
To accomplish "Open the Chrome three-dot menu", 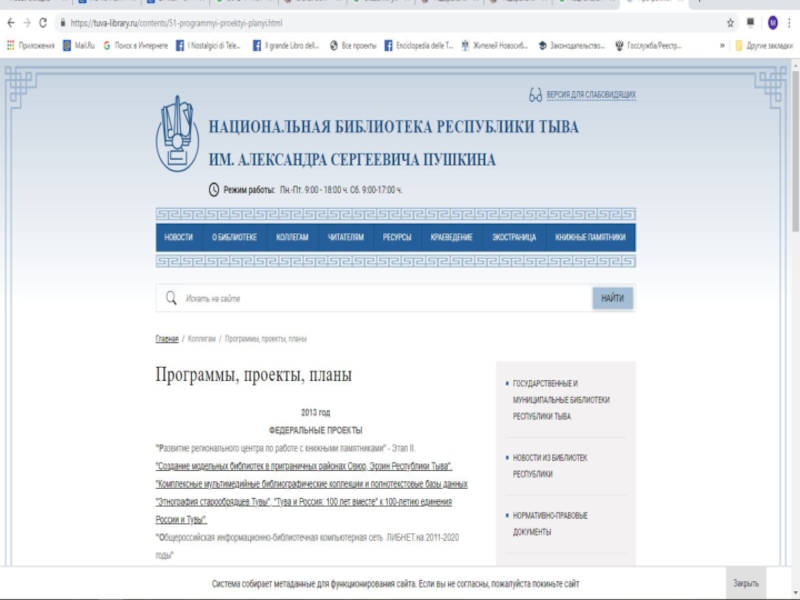I will (789, 23).
